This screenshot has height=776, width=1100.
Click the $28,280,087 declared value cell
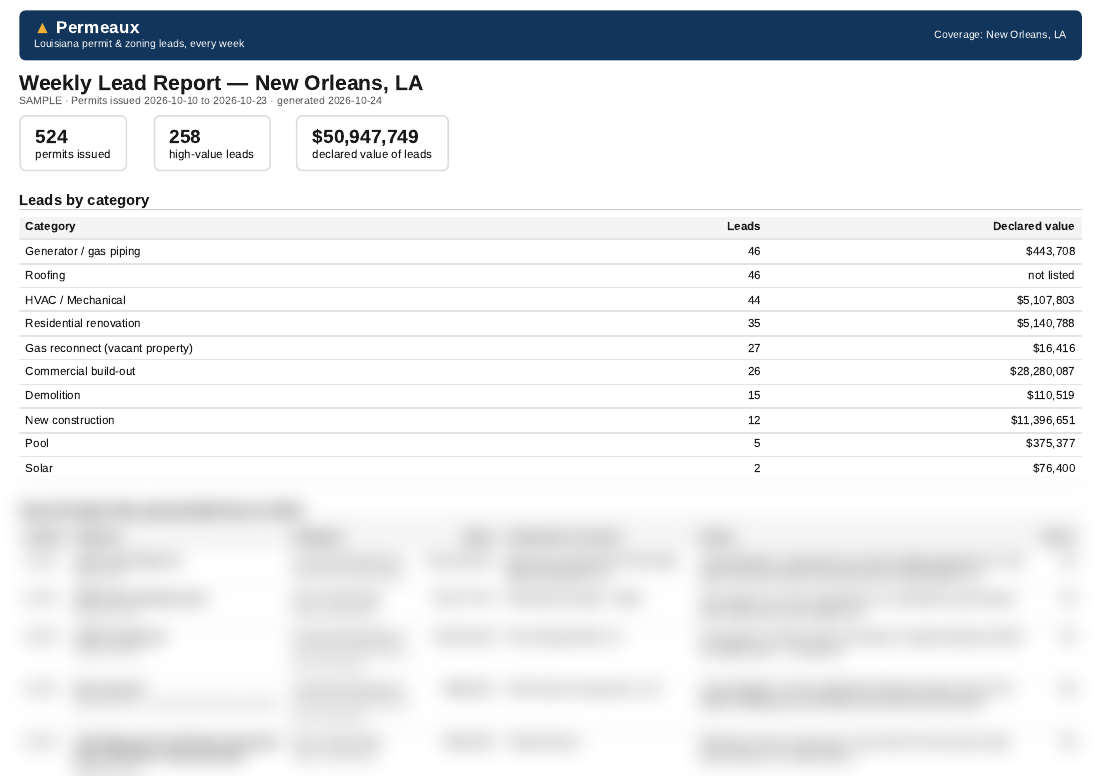coord(1042,371)
